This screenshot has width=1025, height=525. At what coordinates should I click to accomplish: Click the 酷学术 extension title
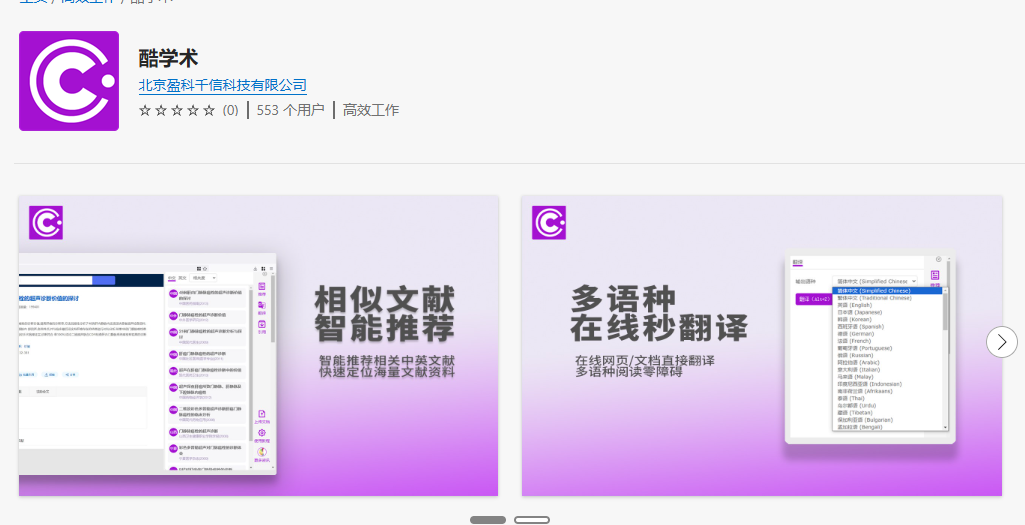(168, 58)
